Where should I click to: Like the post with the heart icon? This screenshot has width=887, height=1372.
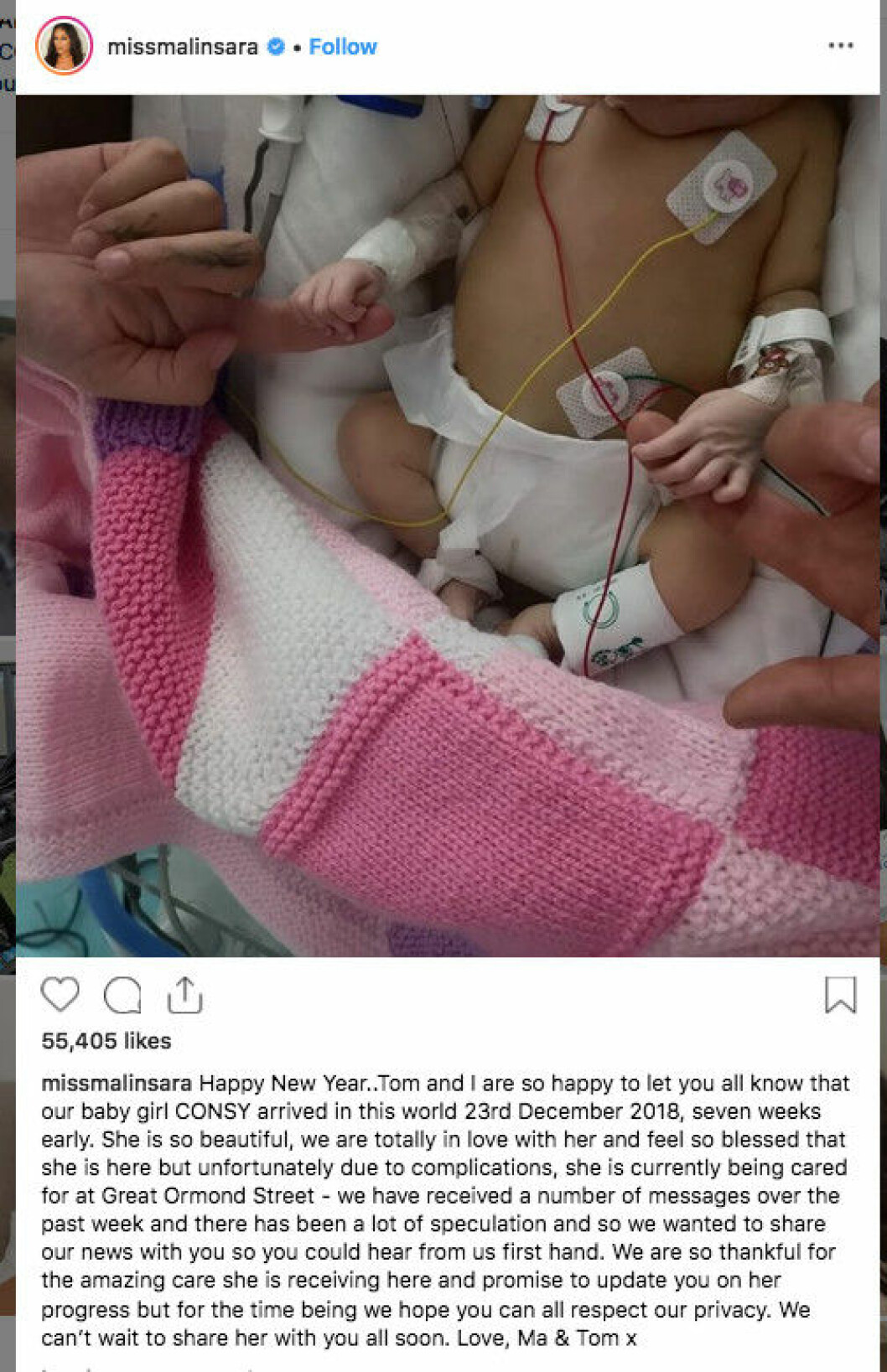[x=60, y=995]
